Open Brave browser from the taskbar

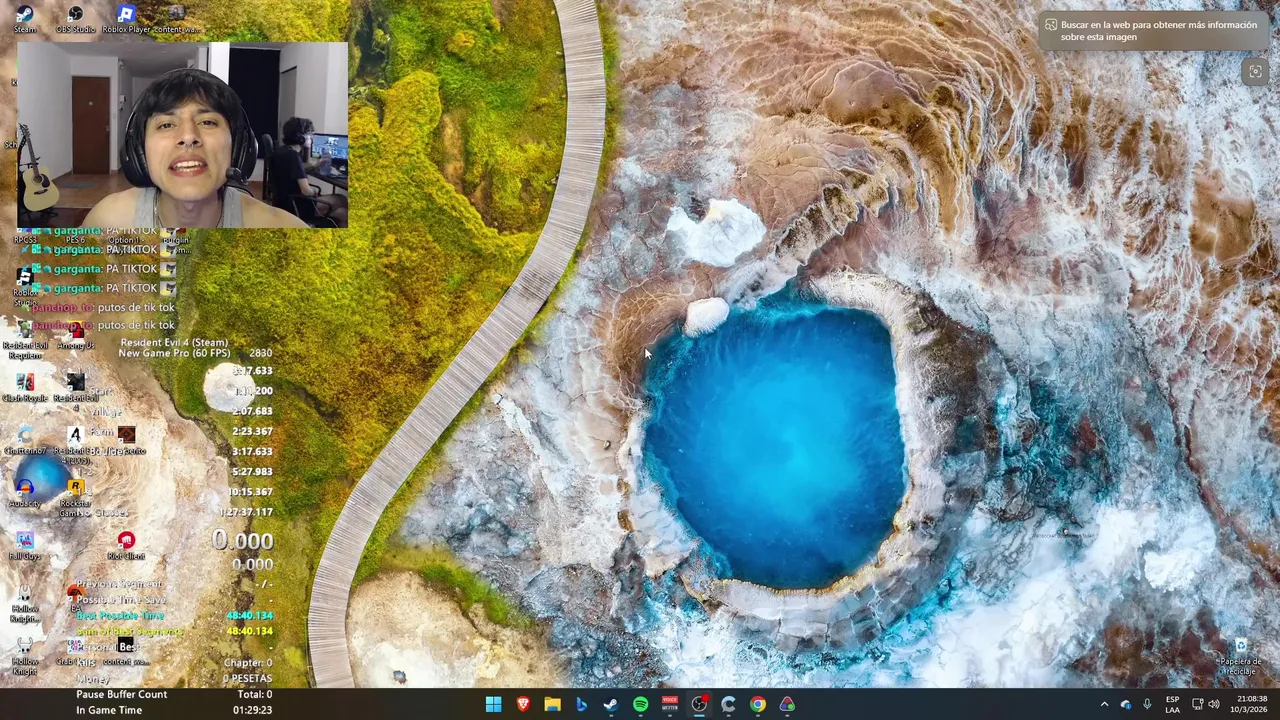pyautogui.click(x=523, y=704)
